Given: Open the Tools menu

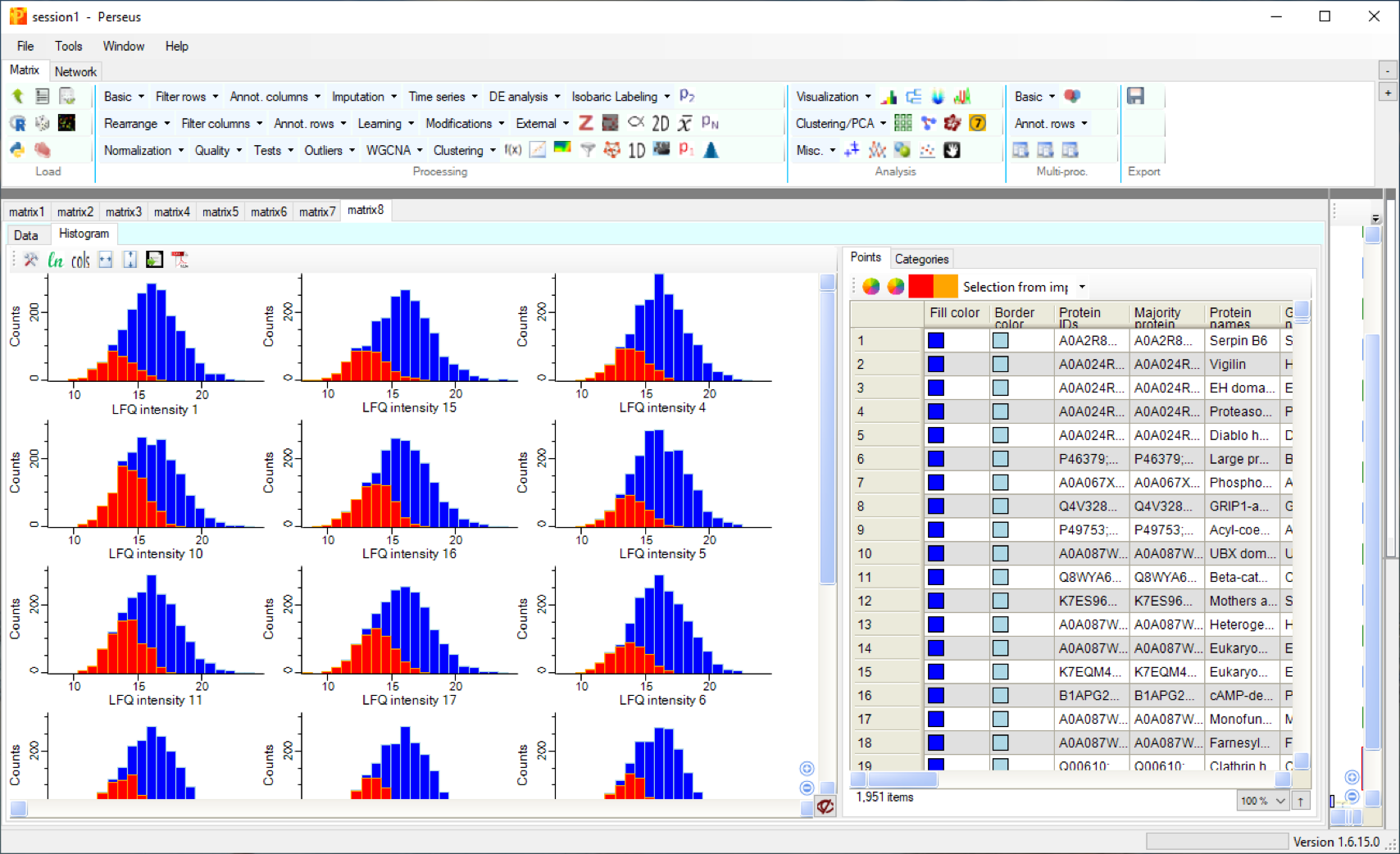Looking at the screenshot, I should [x=68, y=46].
